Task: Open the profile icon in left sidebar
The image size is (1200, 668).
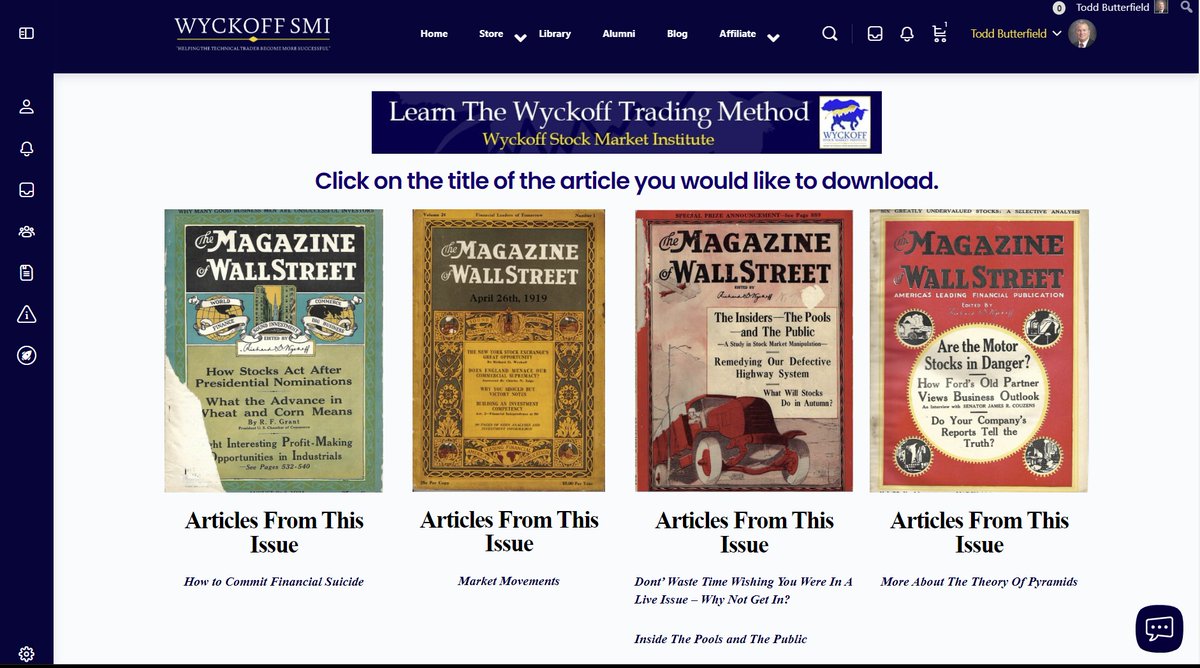Action: 27,106
